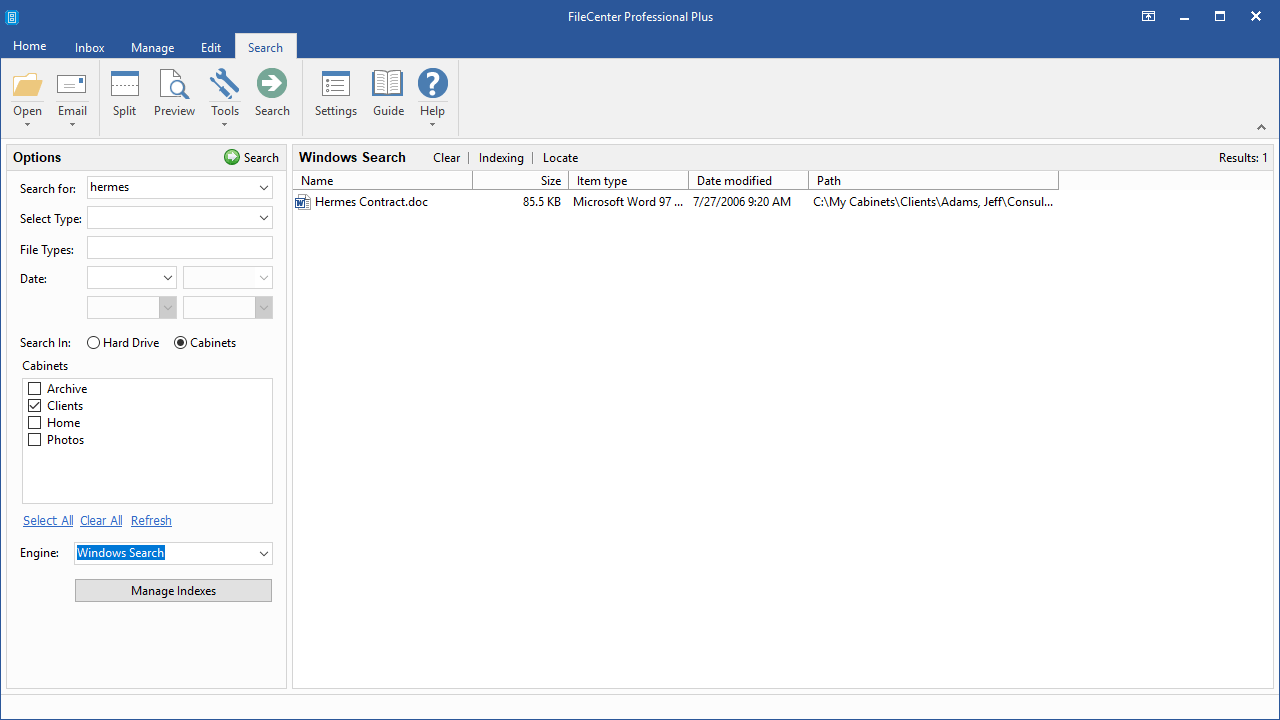Open the Inbox tab
The width and height of the screenshot is (1280, 720).
[89, 47]
